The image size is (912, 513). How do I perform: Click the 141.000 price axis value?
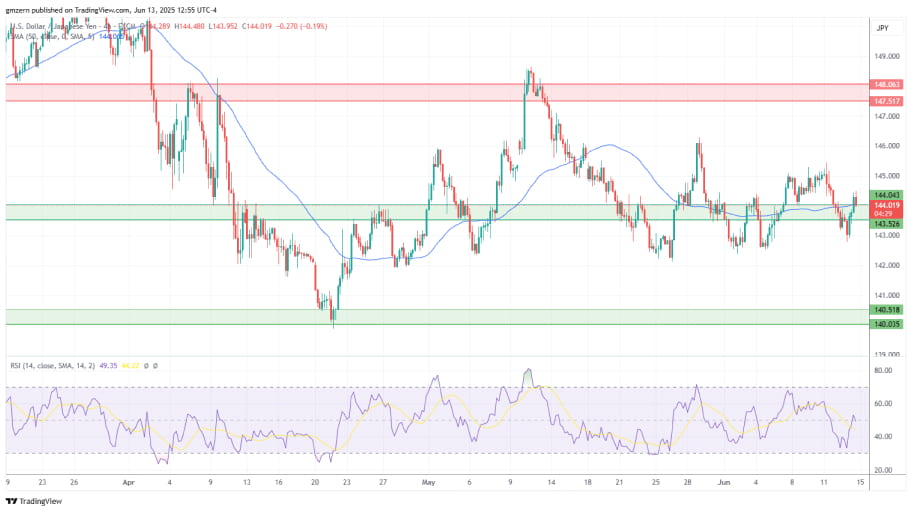(x=888, y=295)
